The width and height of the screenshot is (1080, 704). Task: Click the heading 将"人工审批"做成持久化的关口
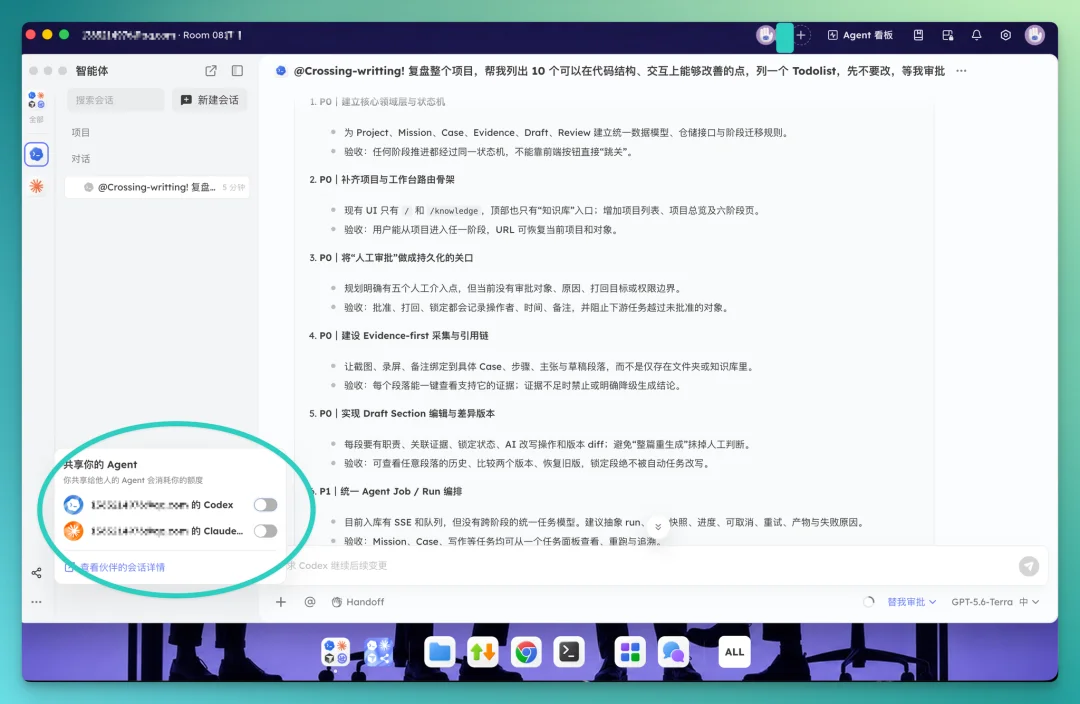pos(408,258)
